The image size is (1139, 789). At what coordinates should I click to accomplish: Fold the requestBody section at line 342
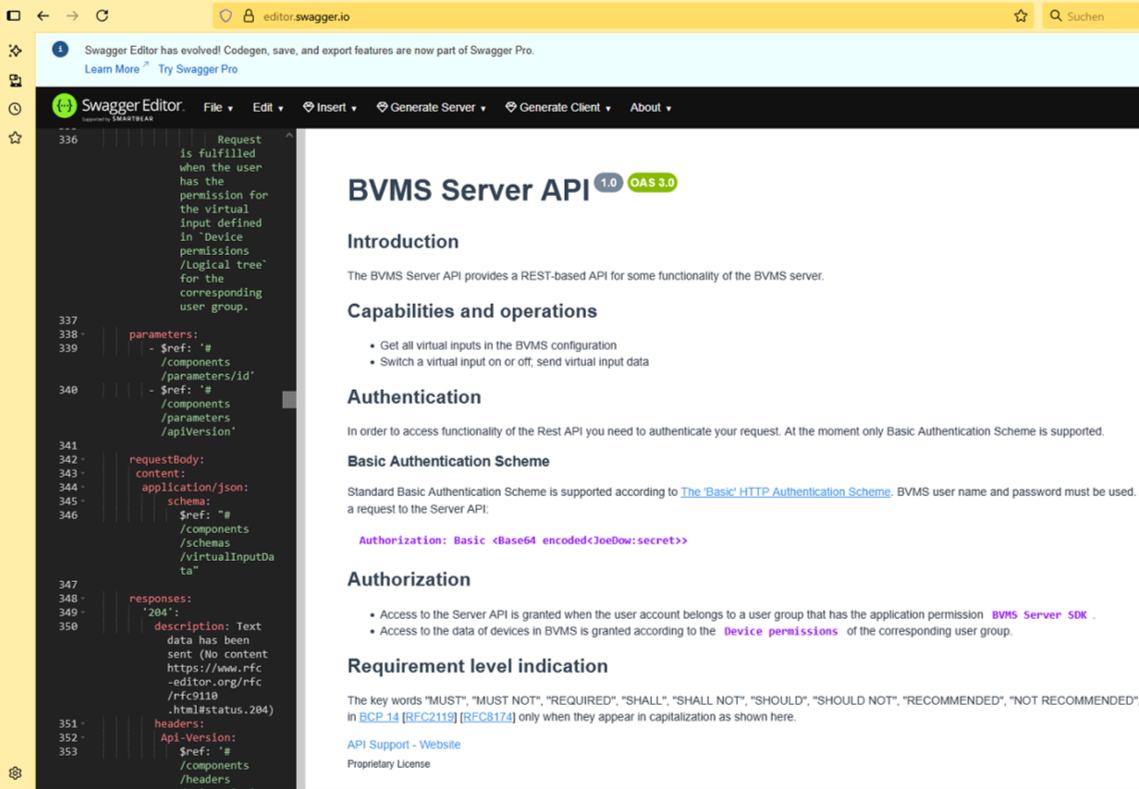83,460
